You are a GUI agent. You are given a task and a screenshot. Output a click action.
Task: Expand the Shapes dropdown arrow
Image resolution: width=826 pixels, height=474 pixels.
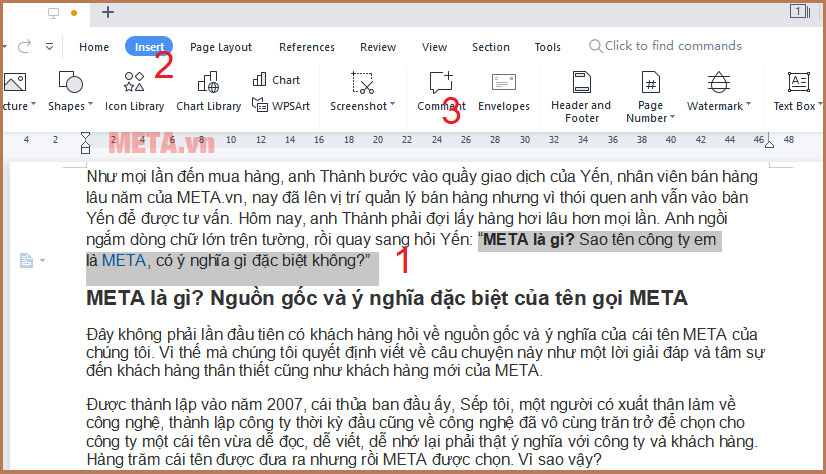click(x=90, y=104)
